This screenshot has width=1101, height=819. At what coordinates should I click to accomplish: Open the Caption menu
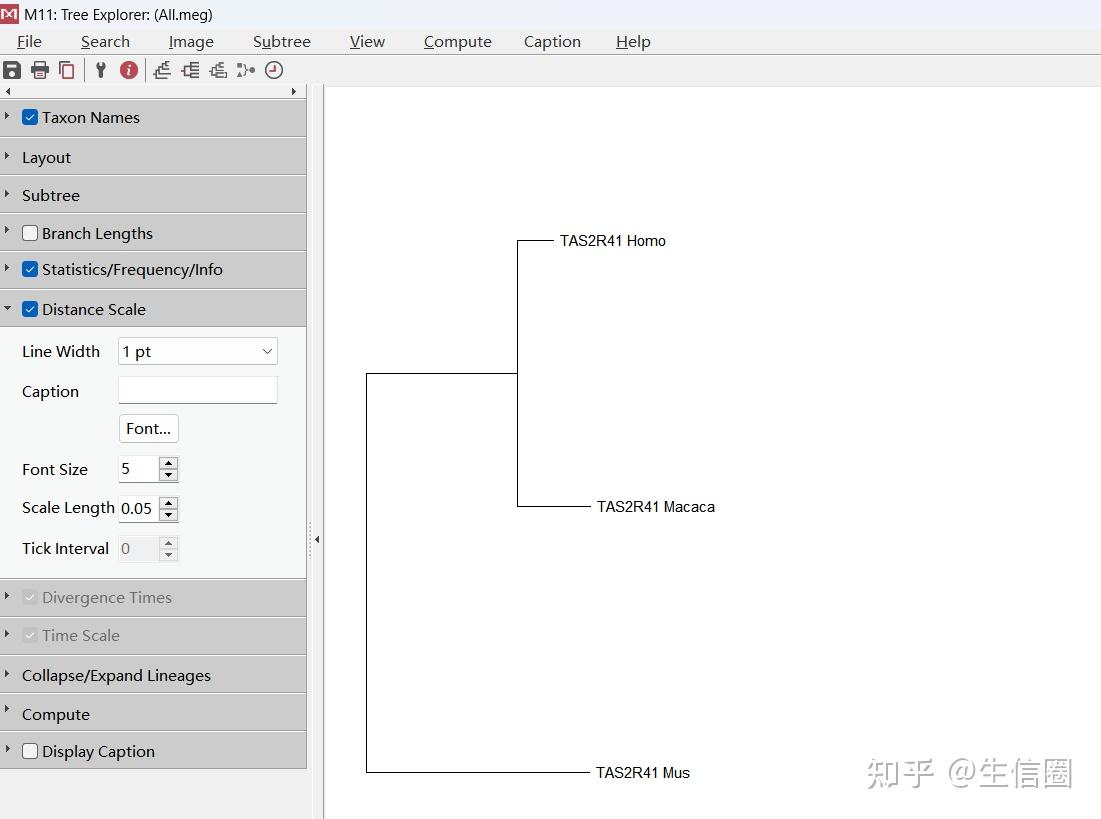point(553,41)
